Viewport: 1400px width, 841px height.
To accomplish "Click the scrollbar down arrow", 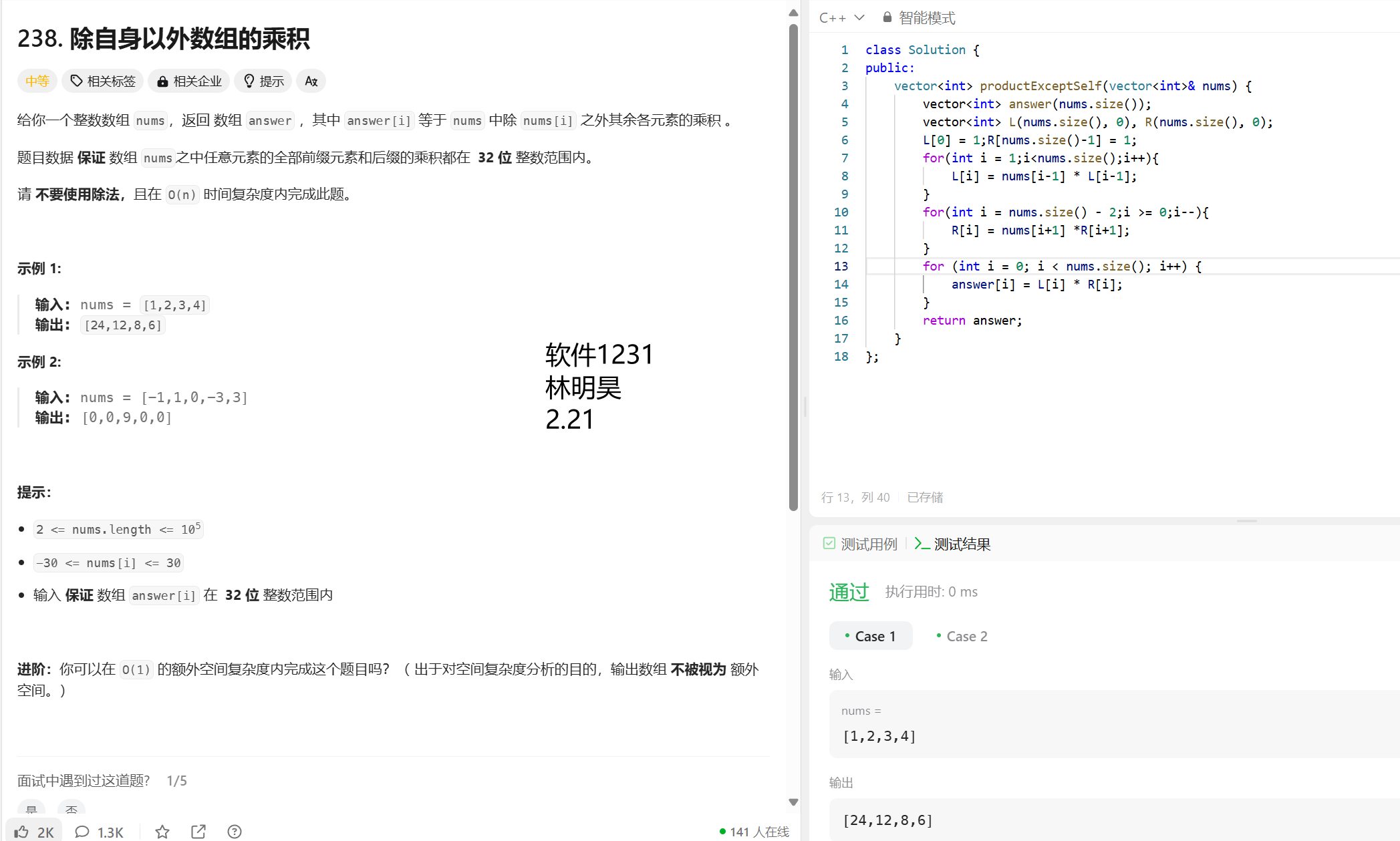I will point(793,802).
